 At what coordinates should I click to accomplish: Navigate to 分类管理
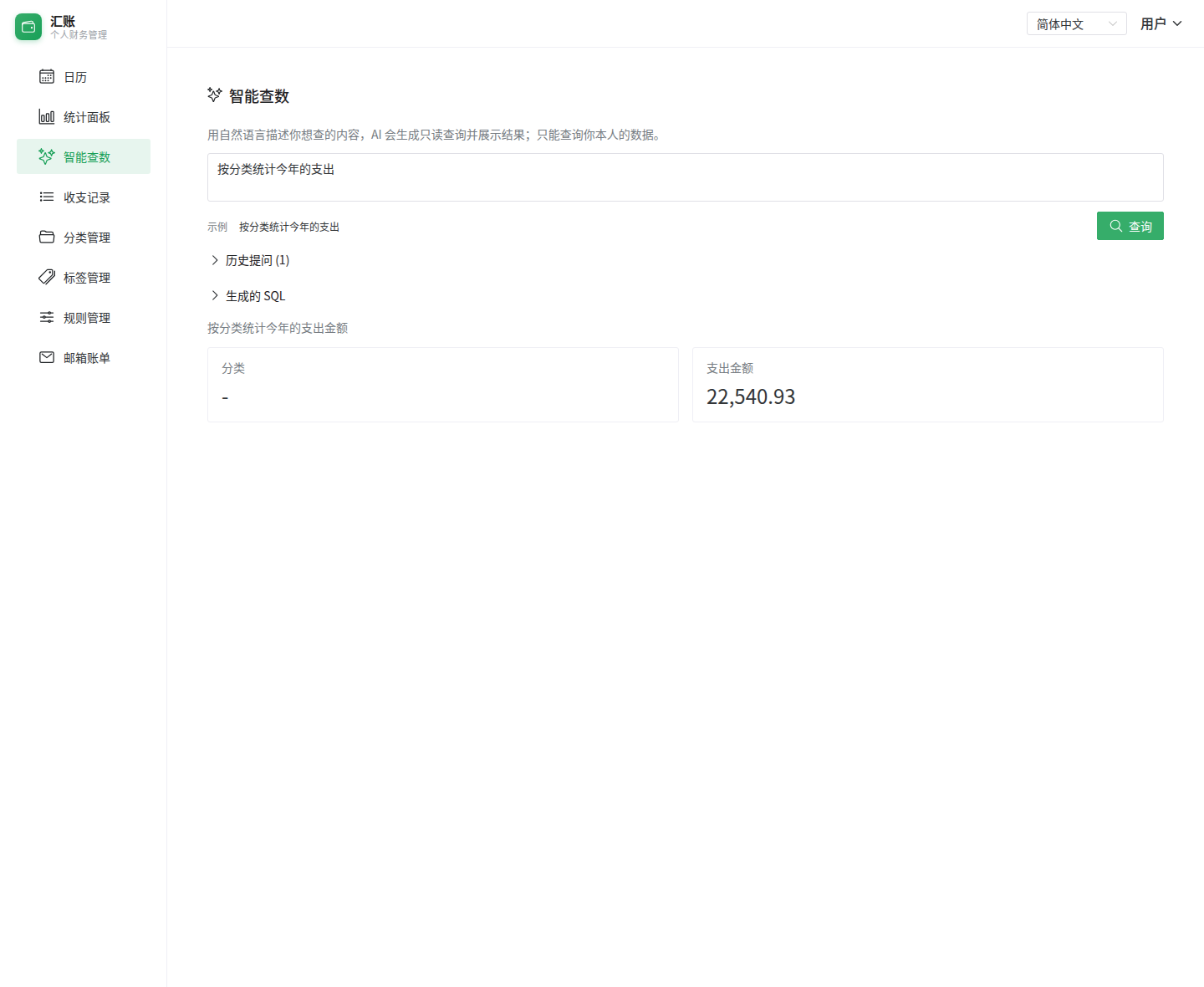(84, 238)
